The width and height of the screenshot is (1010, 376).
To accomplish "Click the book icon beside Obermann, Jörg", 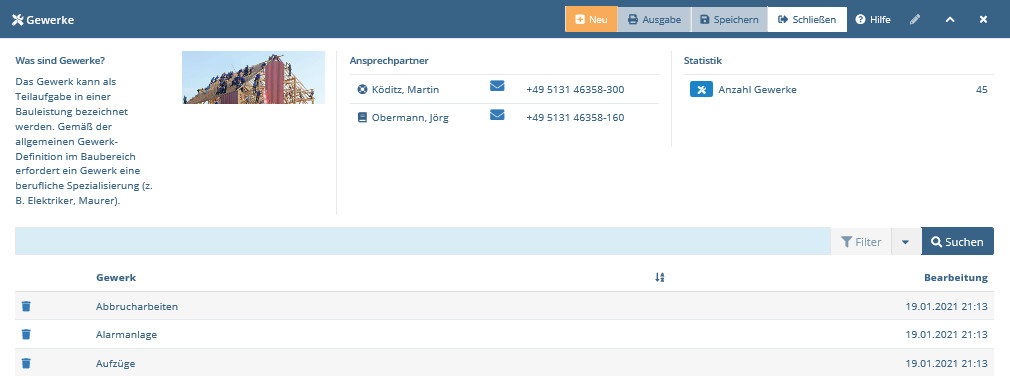I will (362, 118).
